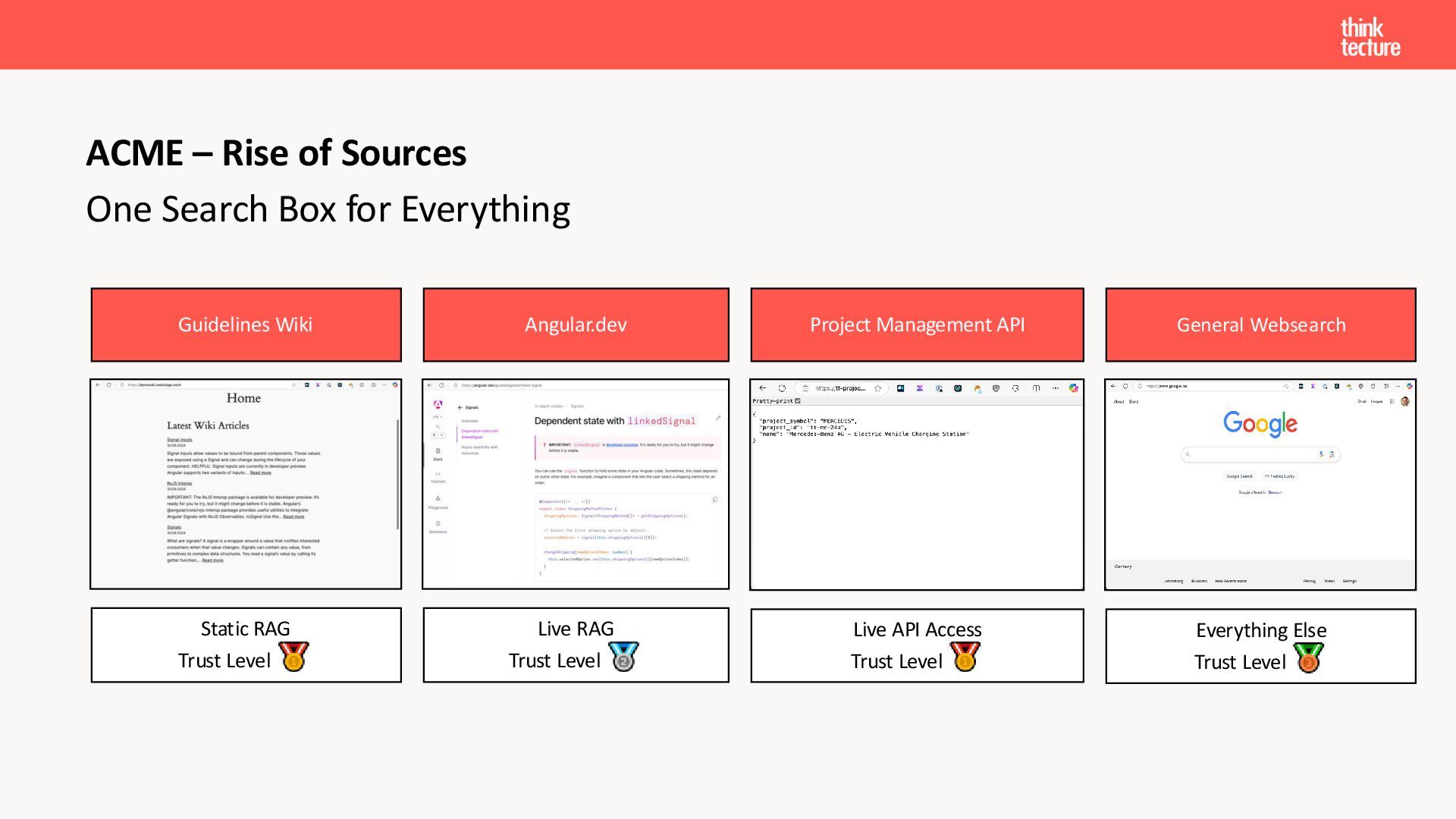Click copy code icon in code block
This screenshot has height=819, width=1456.
point(714,499)
